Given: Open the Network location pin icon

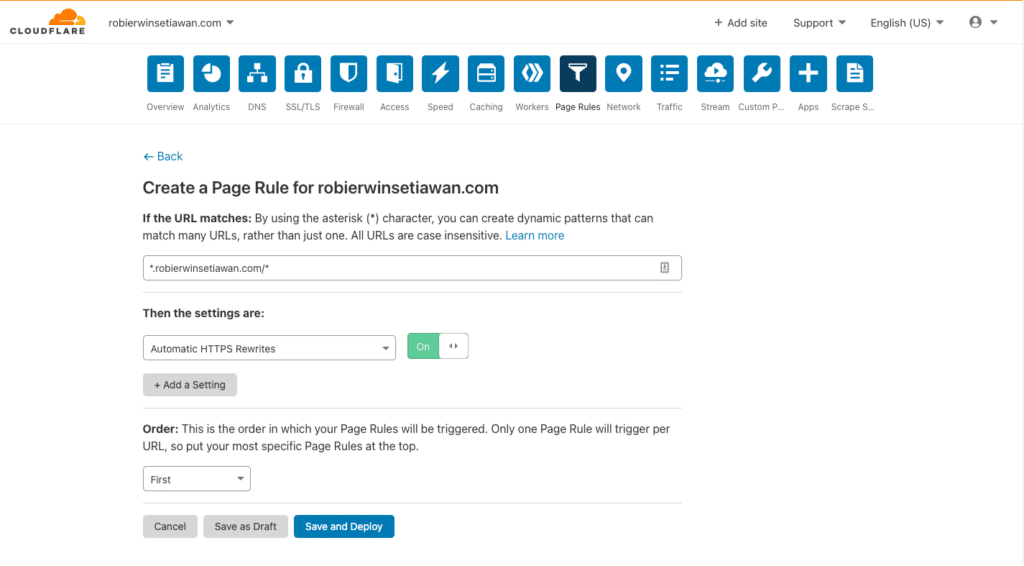Looking at the screenshot, I should (x=624, y=74).
